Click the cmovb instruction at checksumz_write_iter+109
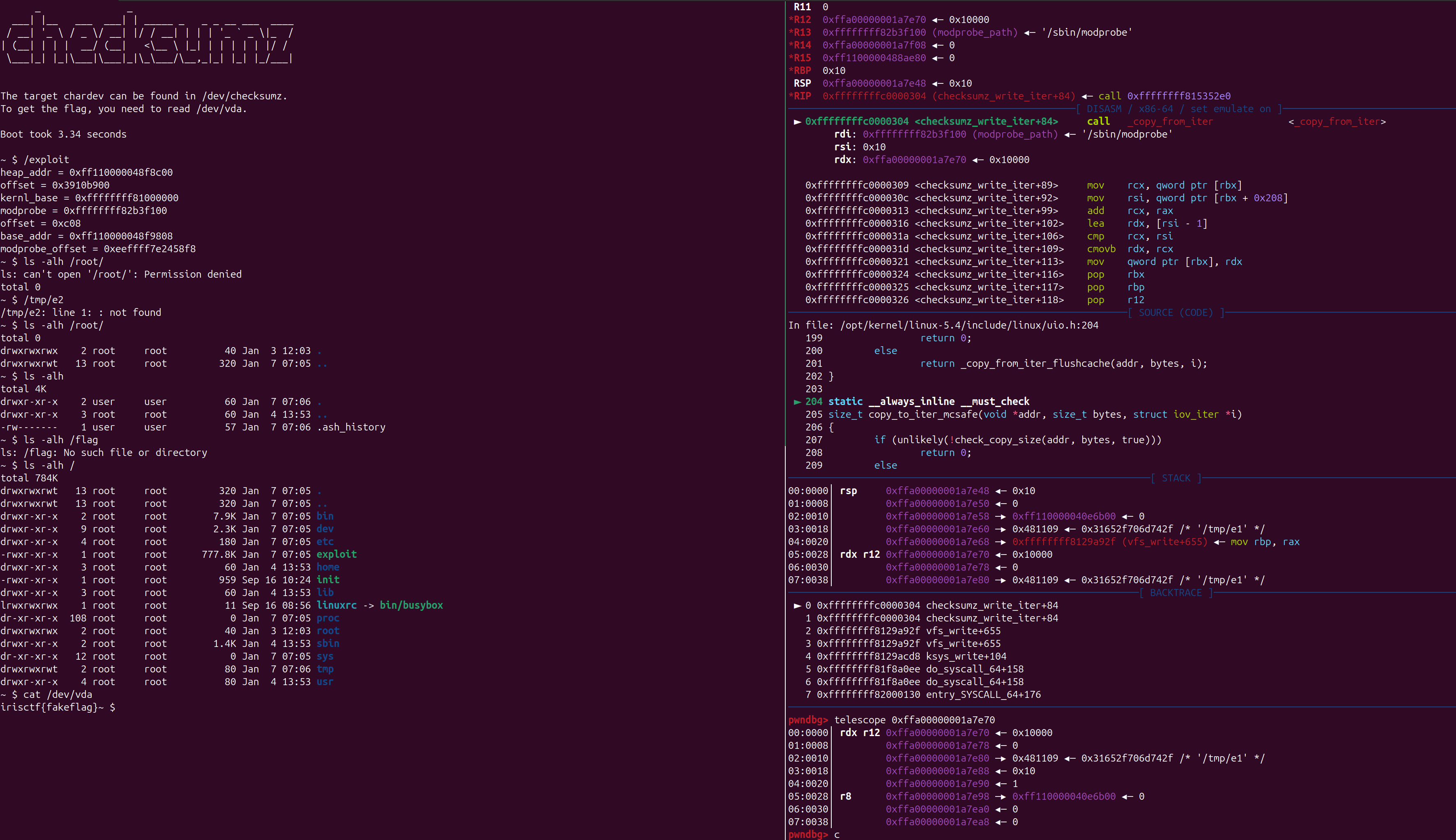Screen dimensions: 1456x840 (989, 249)
